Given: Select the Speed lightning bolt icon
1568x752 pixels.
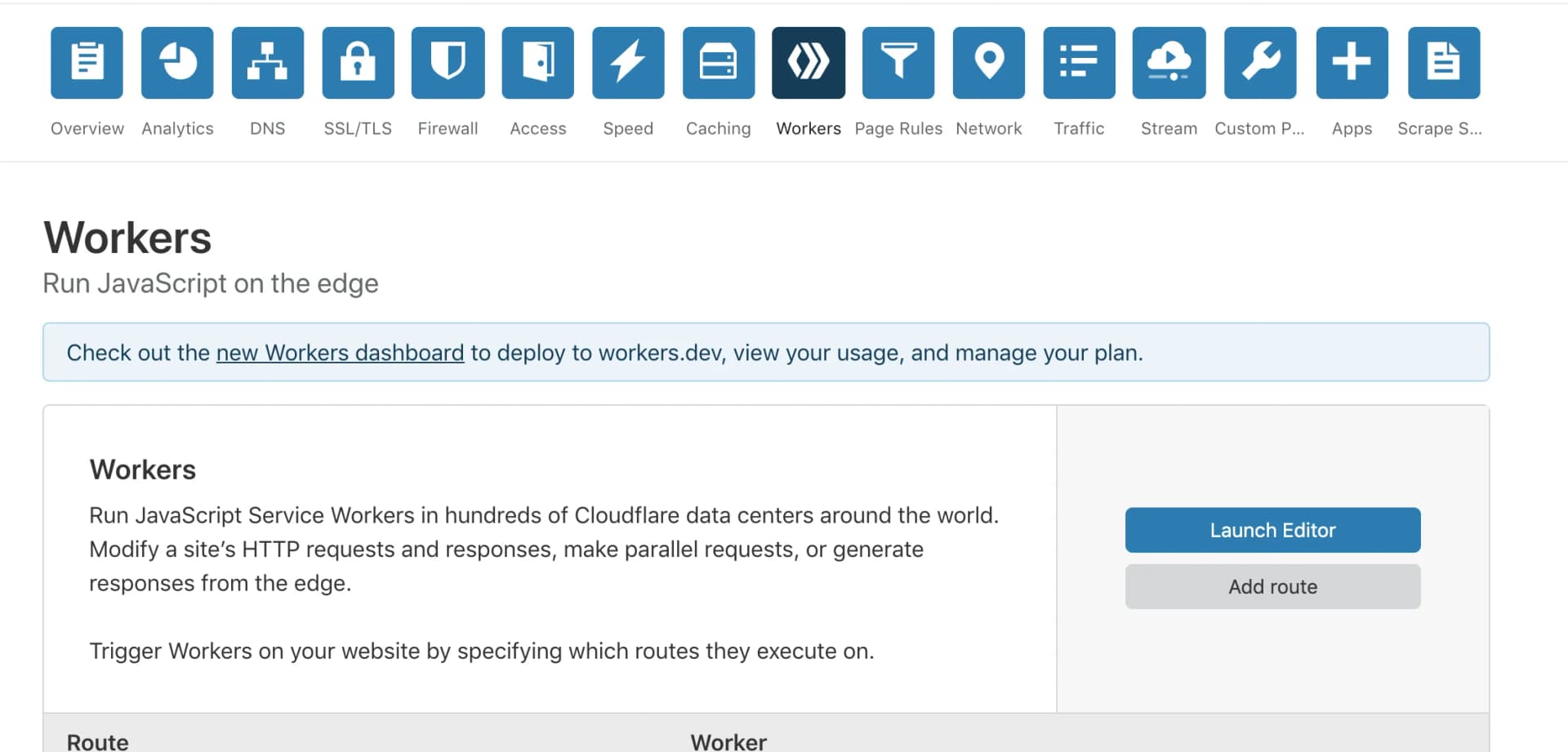Looking at the screenshot, I should pyautogui.click(x=627, y=62).
